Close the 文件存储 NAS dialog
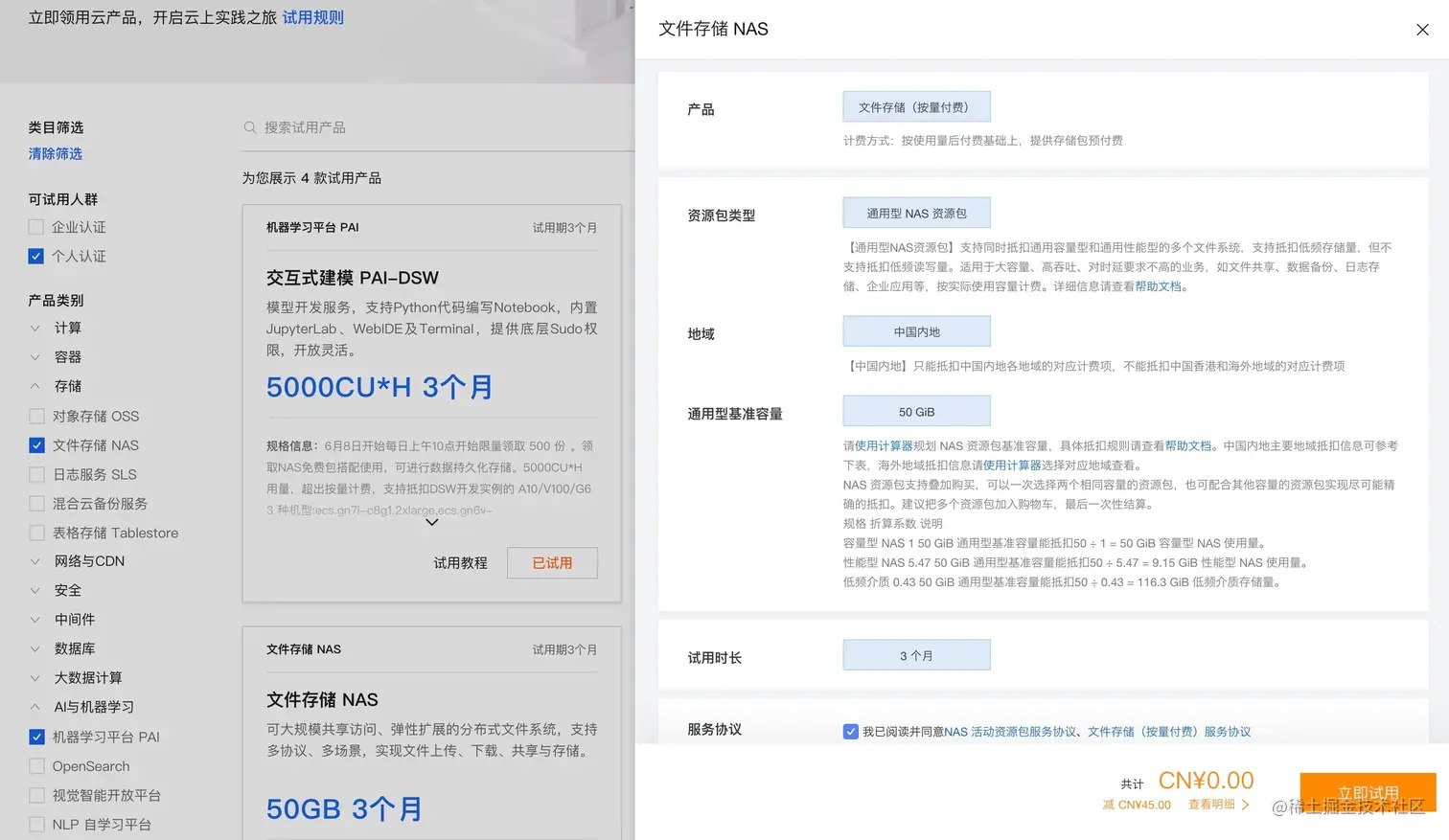Screen dimensions: 1449x840 click(x=1422, y=30)
